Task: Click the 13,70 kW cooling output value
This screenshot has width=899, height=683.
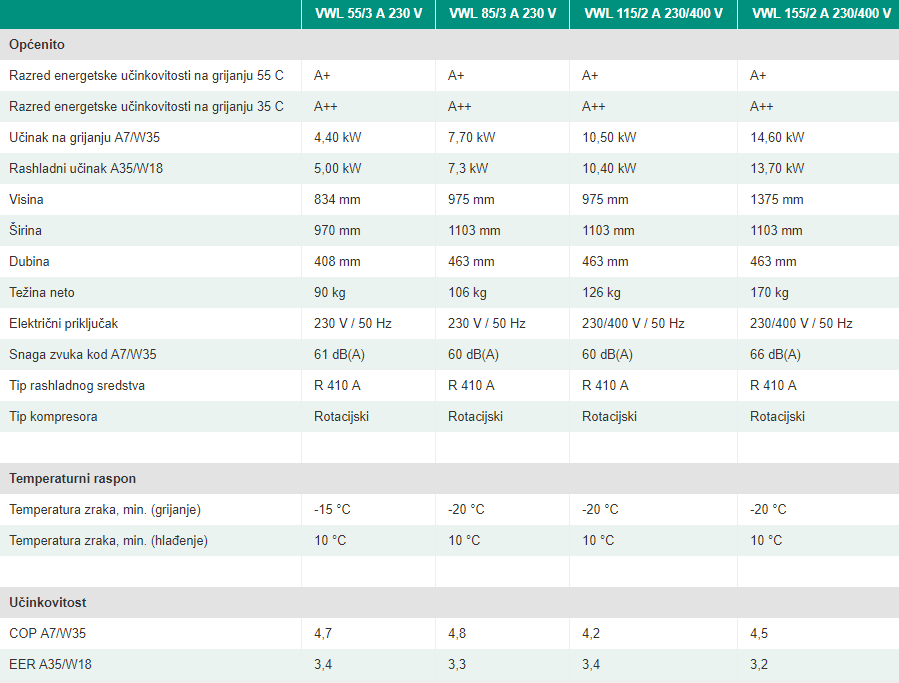Action: point(777,169)
